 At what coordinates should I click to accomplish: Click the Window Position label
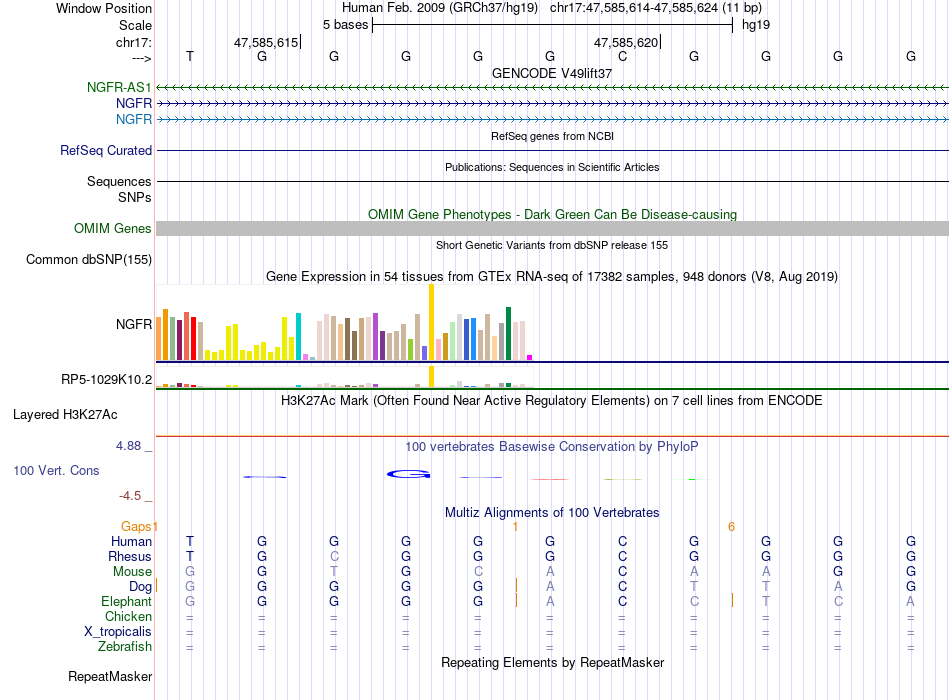[x=104, y=8]
